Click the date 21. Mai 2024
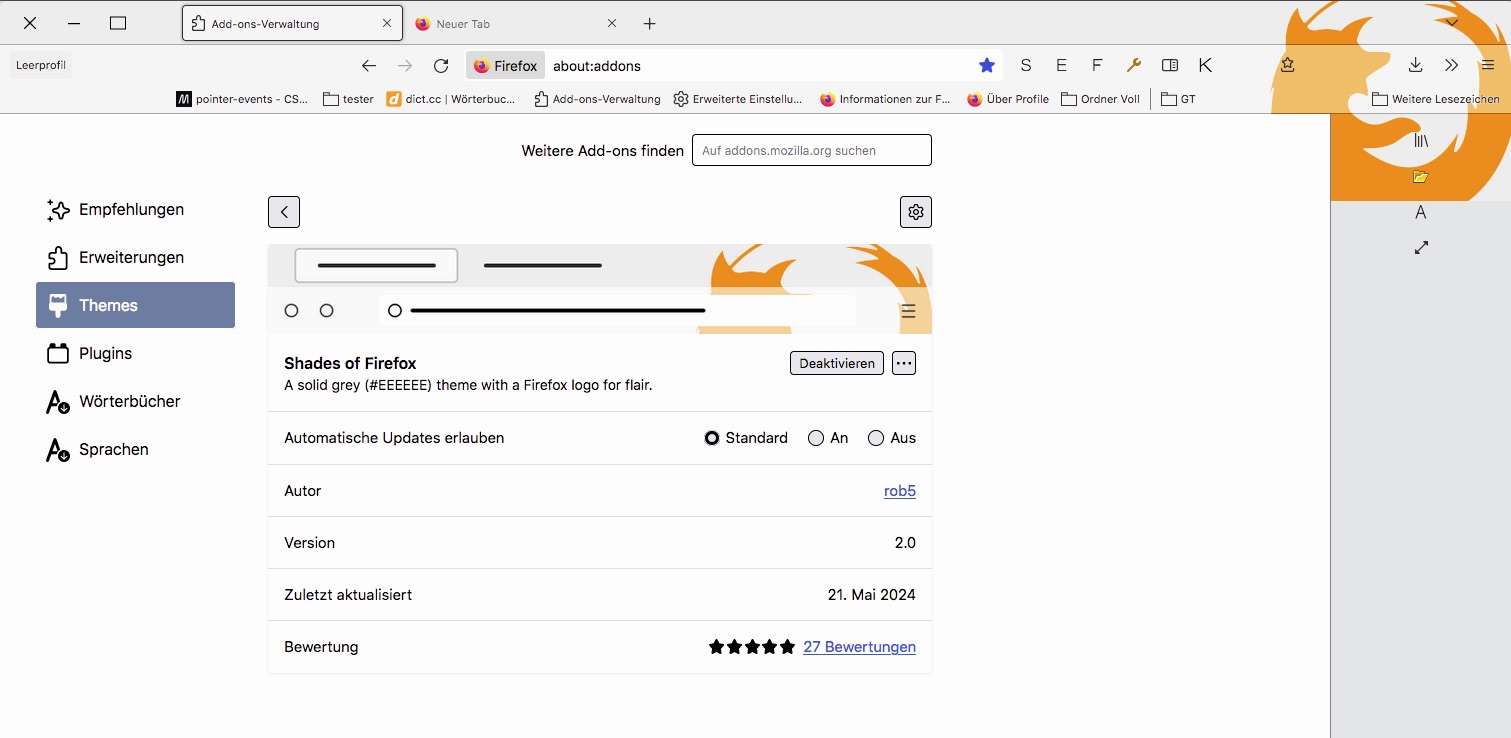Screen dimensions: 1511x738 (872, 595)
